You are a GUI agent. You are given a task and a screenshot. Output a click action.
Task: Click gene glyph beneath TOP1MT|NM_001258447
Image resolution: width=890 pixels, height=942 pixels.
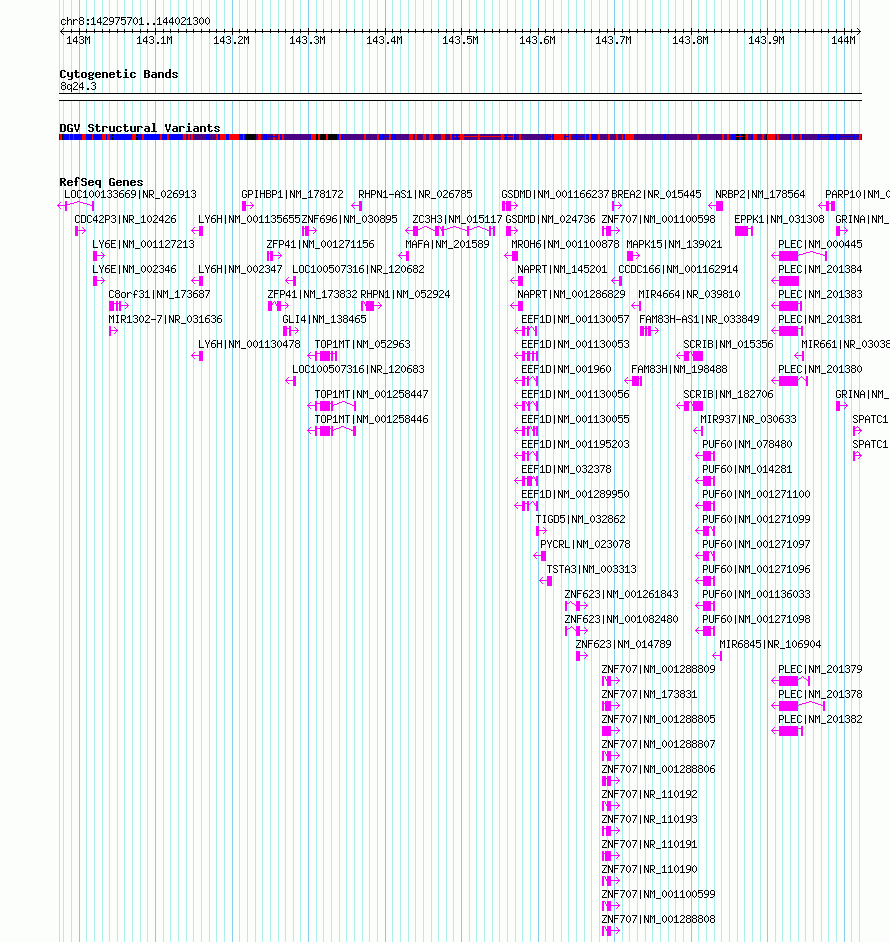(x=332, y=406)
